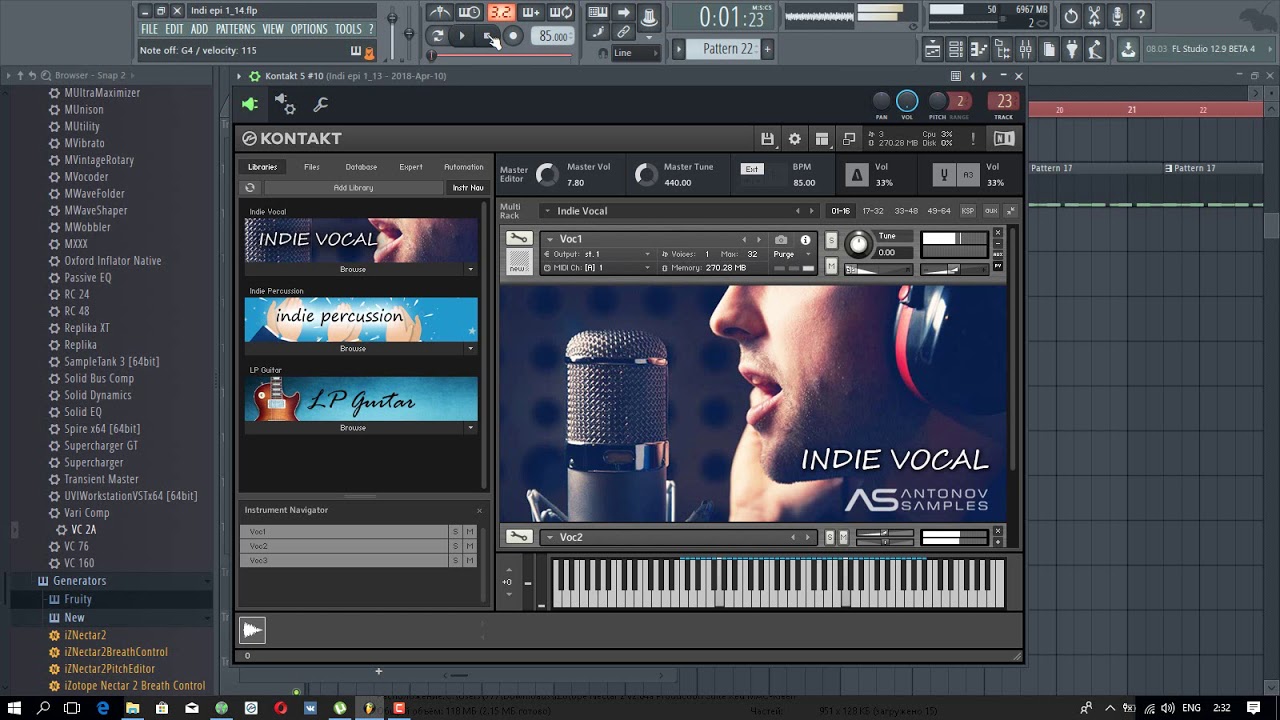This screenshot has height=720, width=1280.
Task: Open FL Studio plugin picker plug icon
Action: tap(1072, 49)
